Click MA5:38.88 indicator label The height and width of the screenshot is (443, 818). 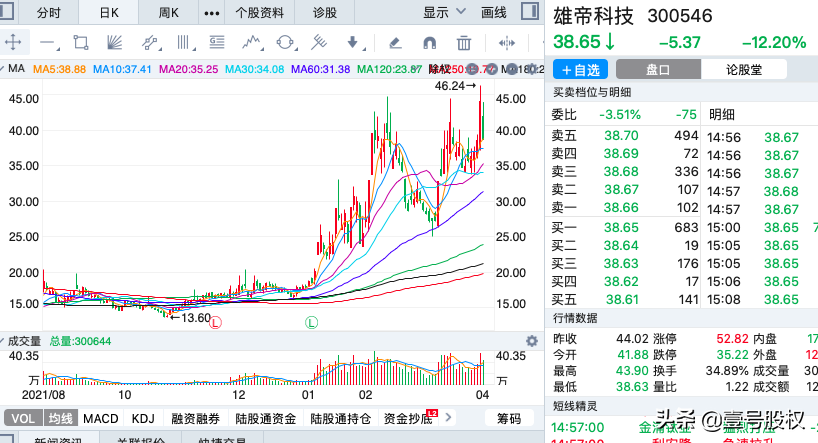point(59,69)
